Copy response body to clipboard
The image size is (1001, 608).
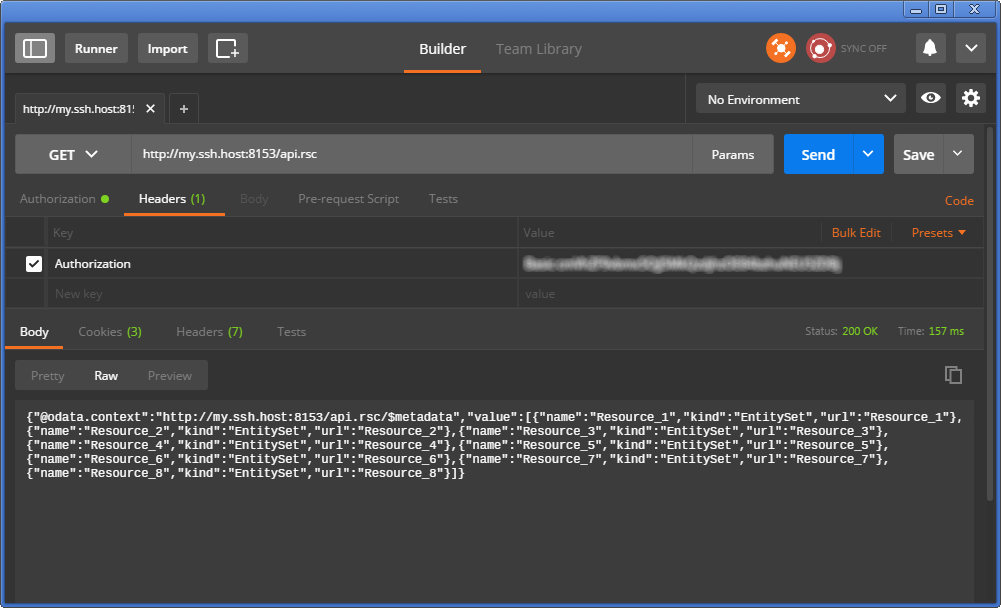coord(953,375)
